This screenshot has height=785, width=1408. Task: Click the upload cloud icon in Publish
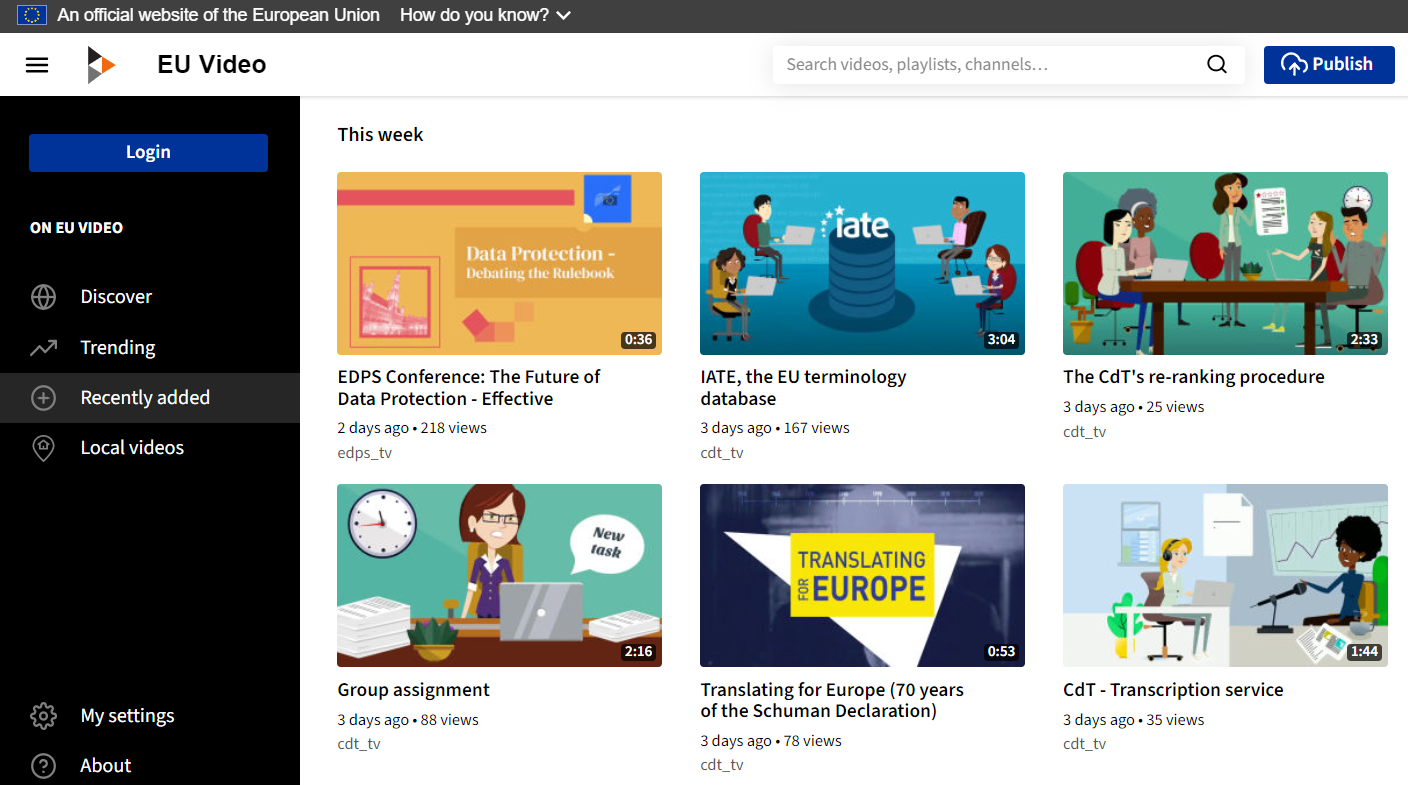point(1294,65)
